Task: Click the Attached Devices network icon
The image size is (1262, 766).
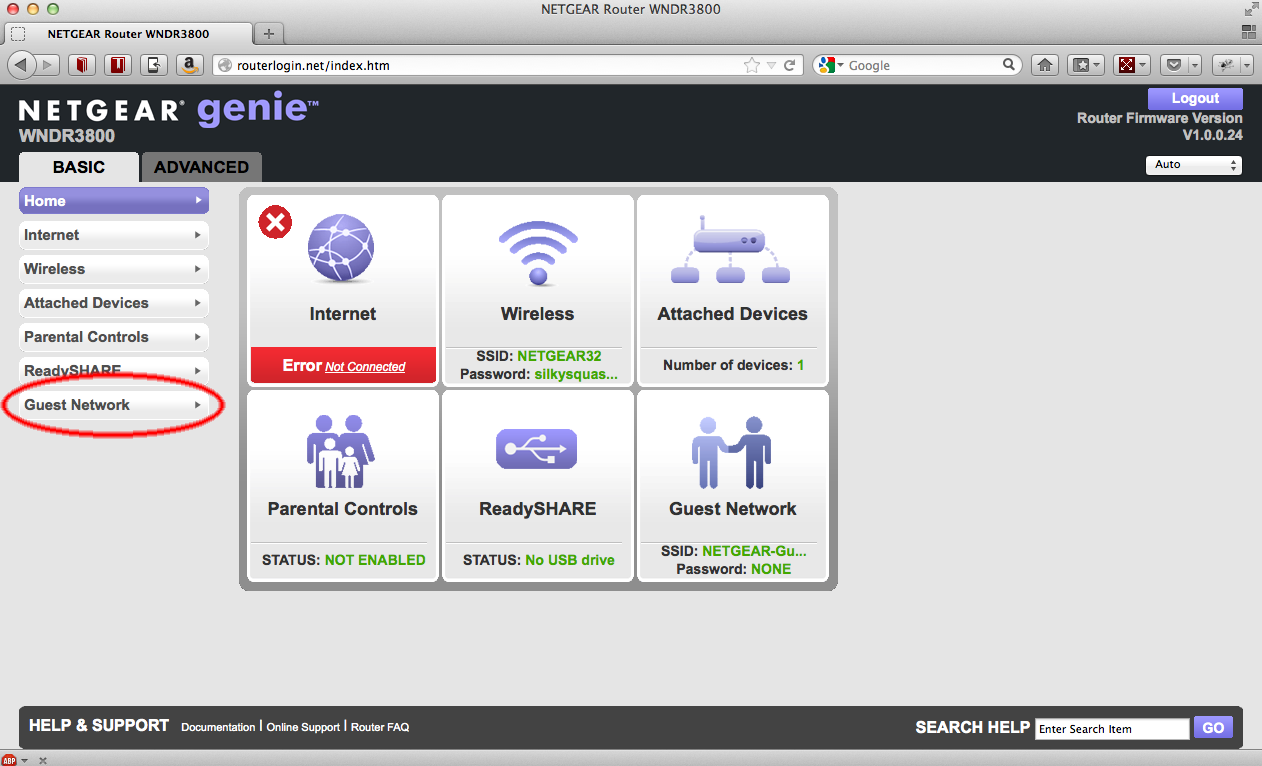Action: 731,250
